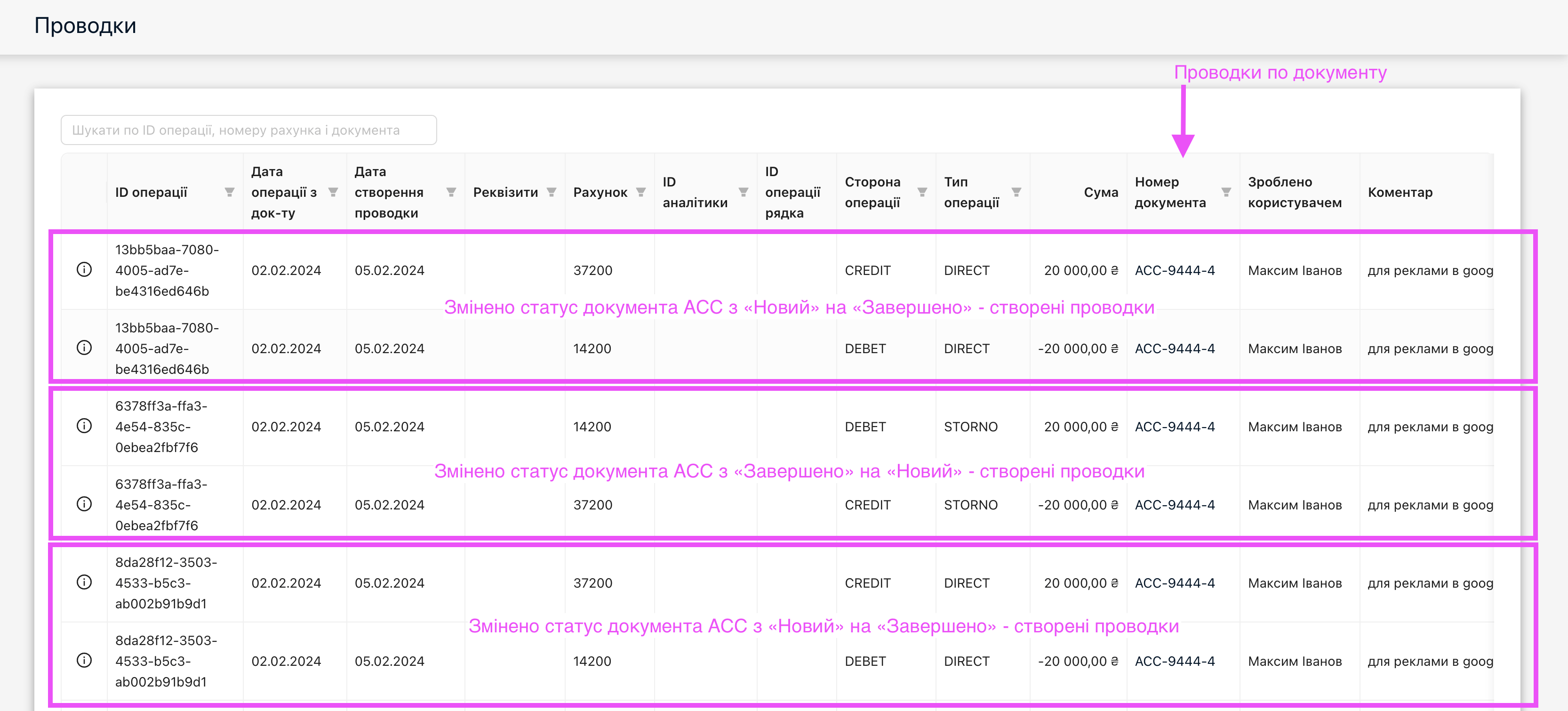1568x711 pixels.
Task: Open Сторона операції column filter
Action: point(922,193)
